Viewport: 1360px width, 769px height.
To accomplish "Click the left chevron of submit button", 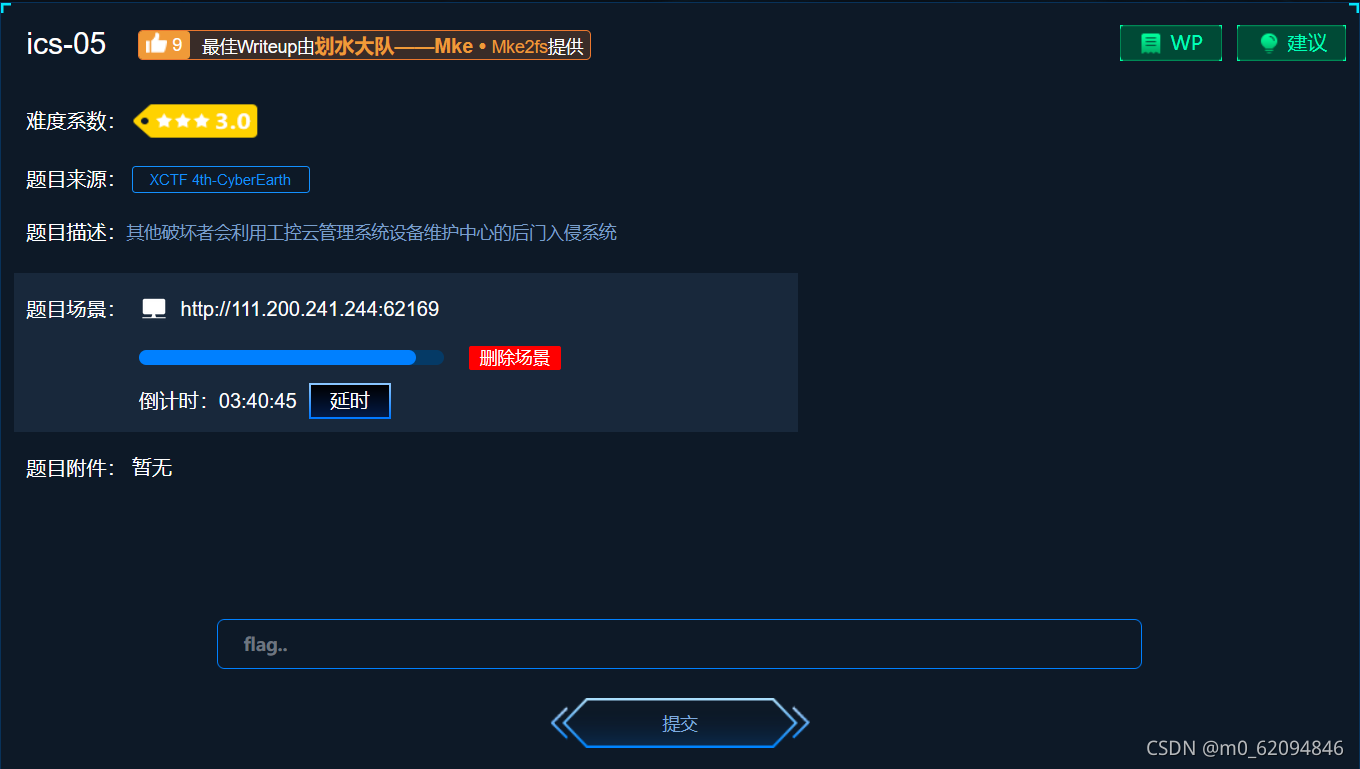I will [x=559, y=723].
